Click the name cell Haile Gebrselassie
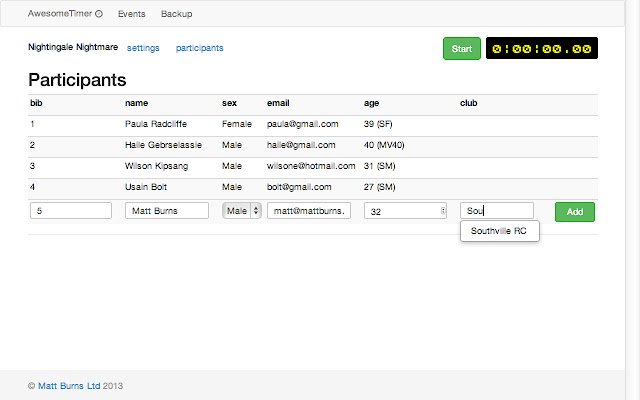This screenshot has height=400, width=640. tap(163, 145)
